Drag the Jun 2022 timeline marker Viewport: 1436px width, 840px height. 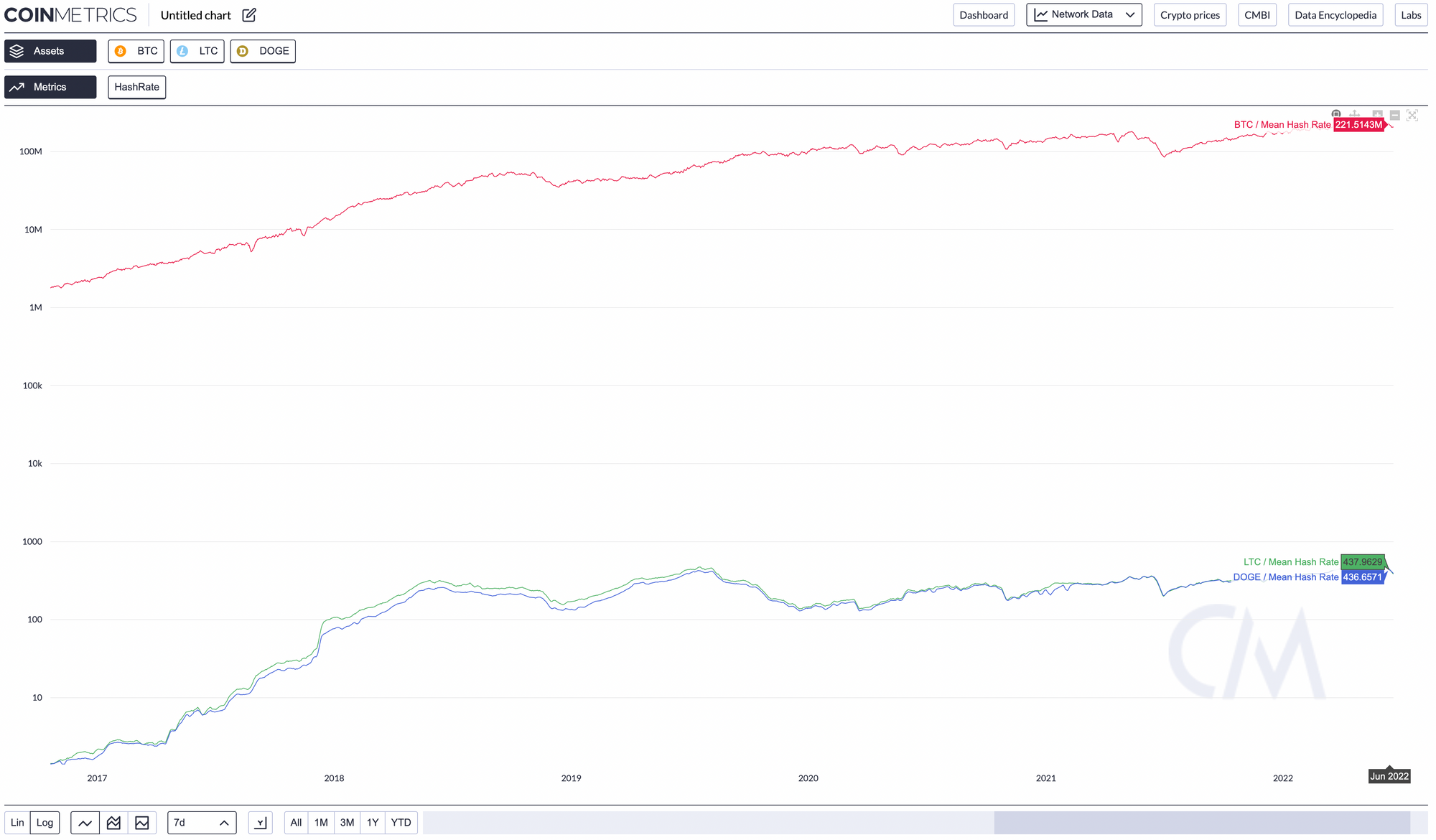1390,775
